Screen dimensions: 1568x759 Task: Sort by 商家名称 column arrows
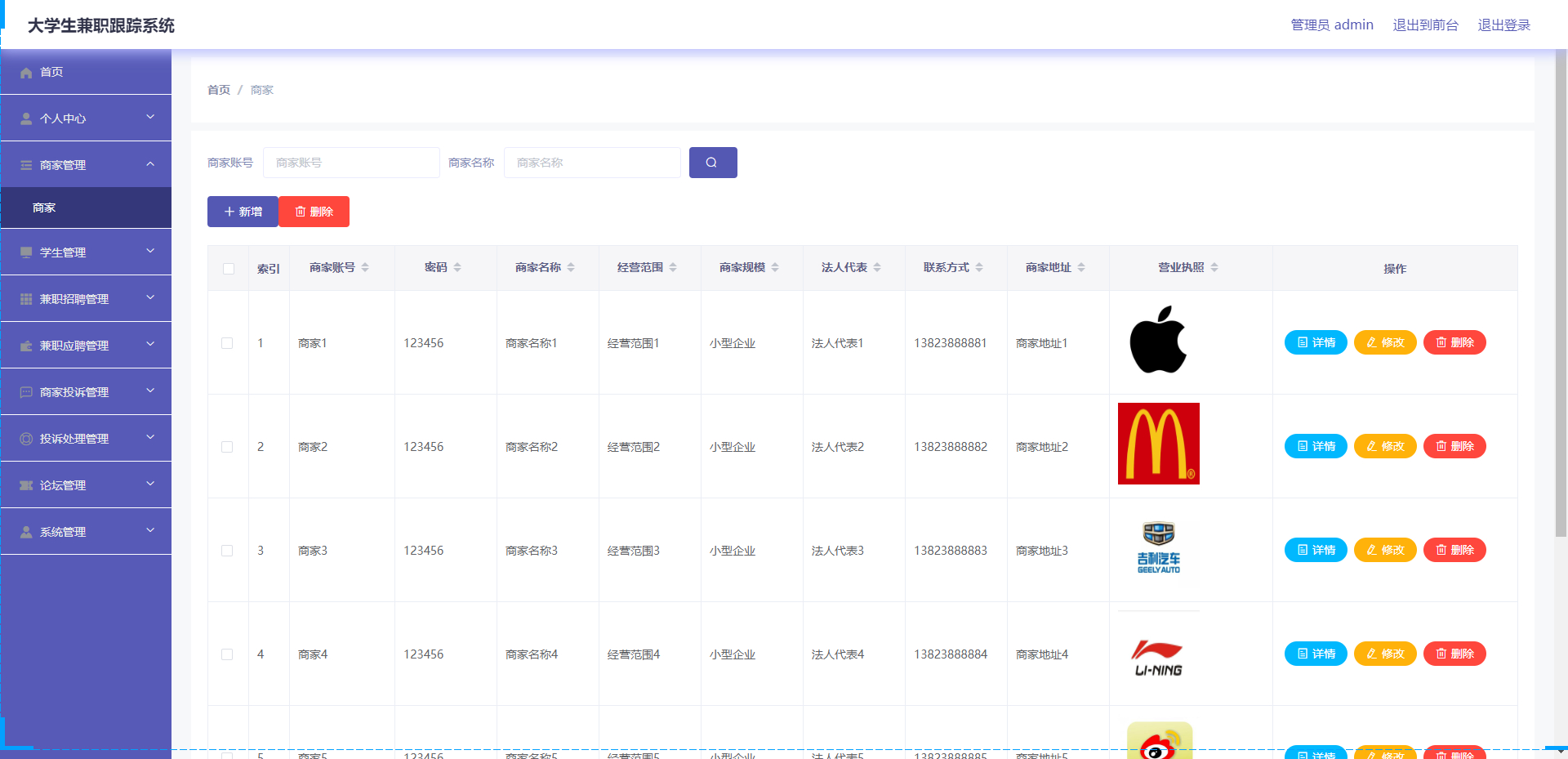pyautogui.click(x=571, y=268)
